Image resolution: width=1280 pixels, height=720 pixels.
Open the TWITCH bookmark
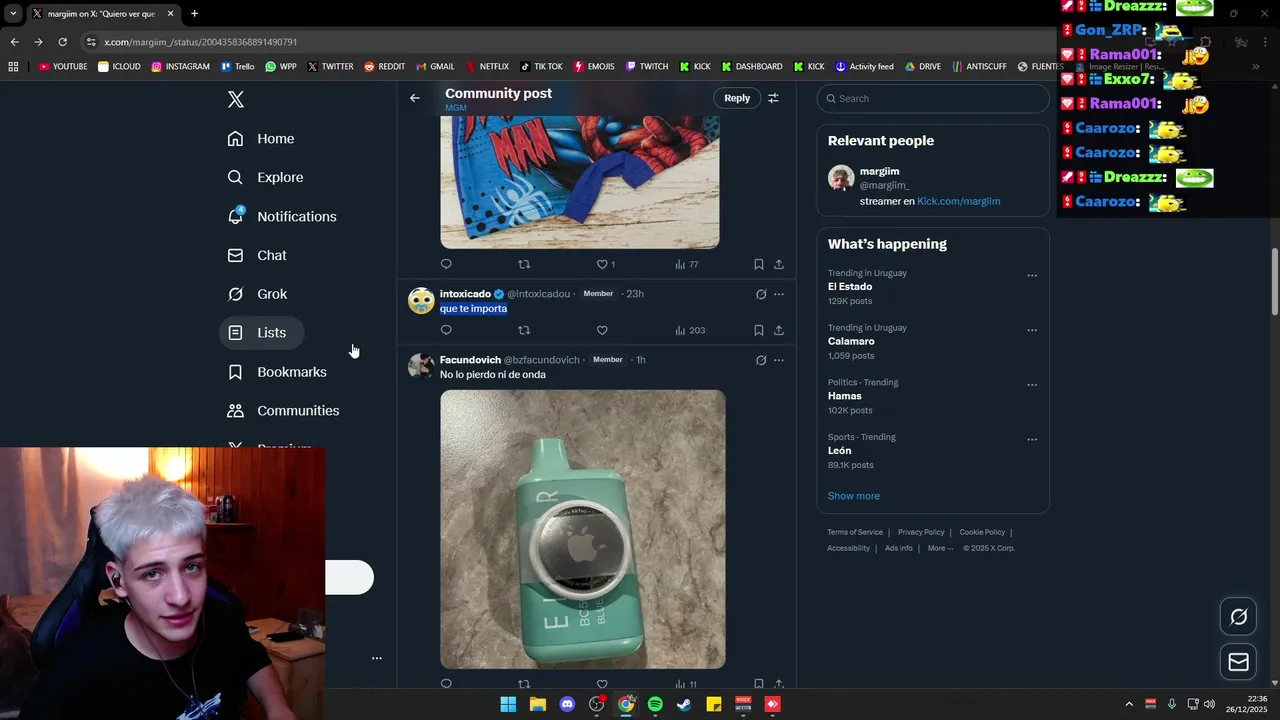pyautogui.click(x=647, y=67)
